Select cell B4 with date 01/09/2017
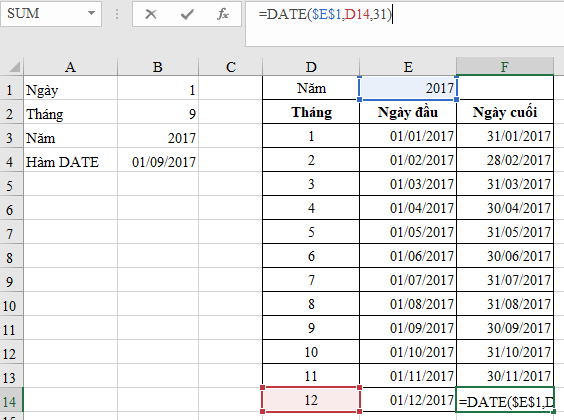 pyautogui.click(x=158, y=162)
